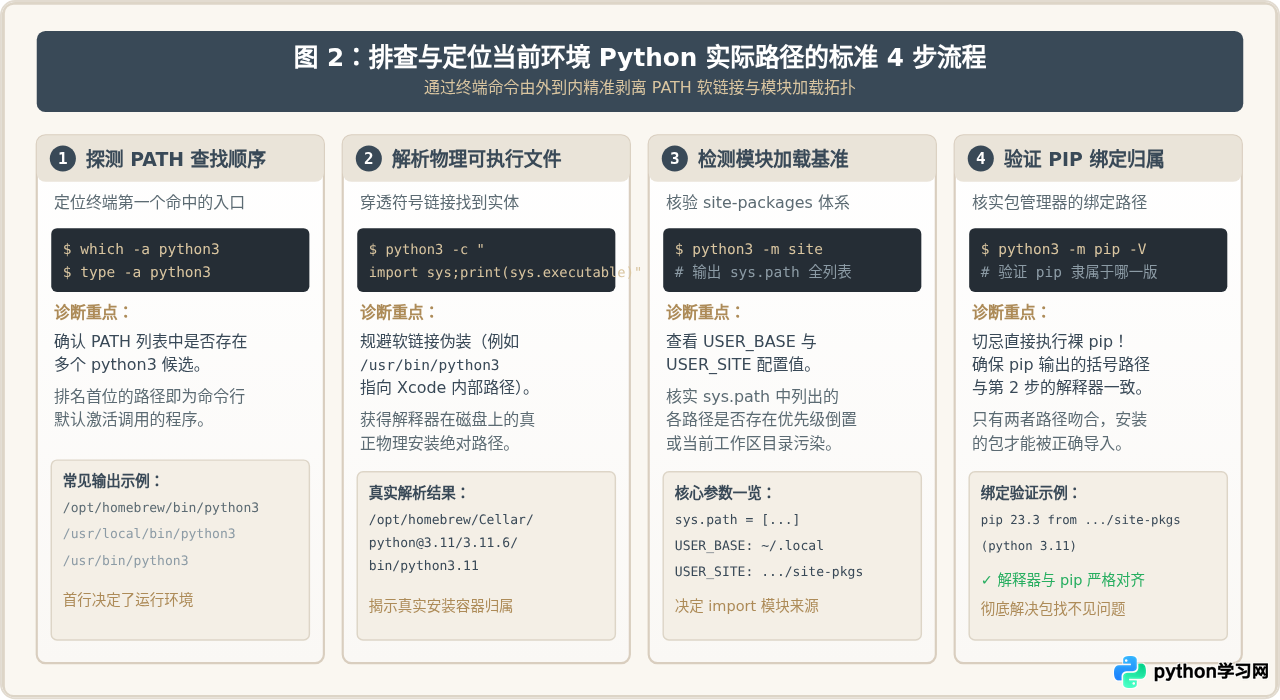1280x700 pixels.
Task: Click '/usr/bin/python3' in the 常见输出示例 box
Action: pyautogui.click(x=126, y=560)
